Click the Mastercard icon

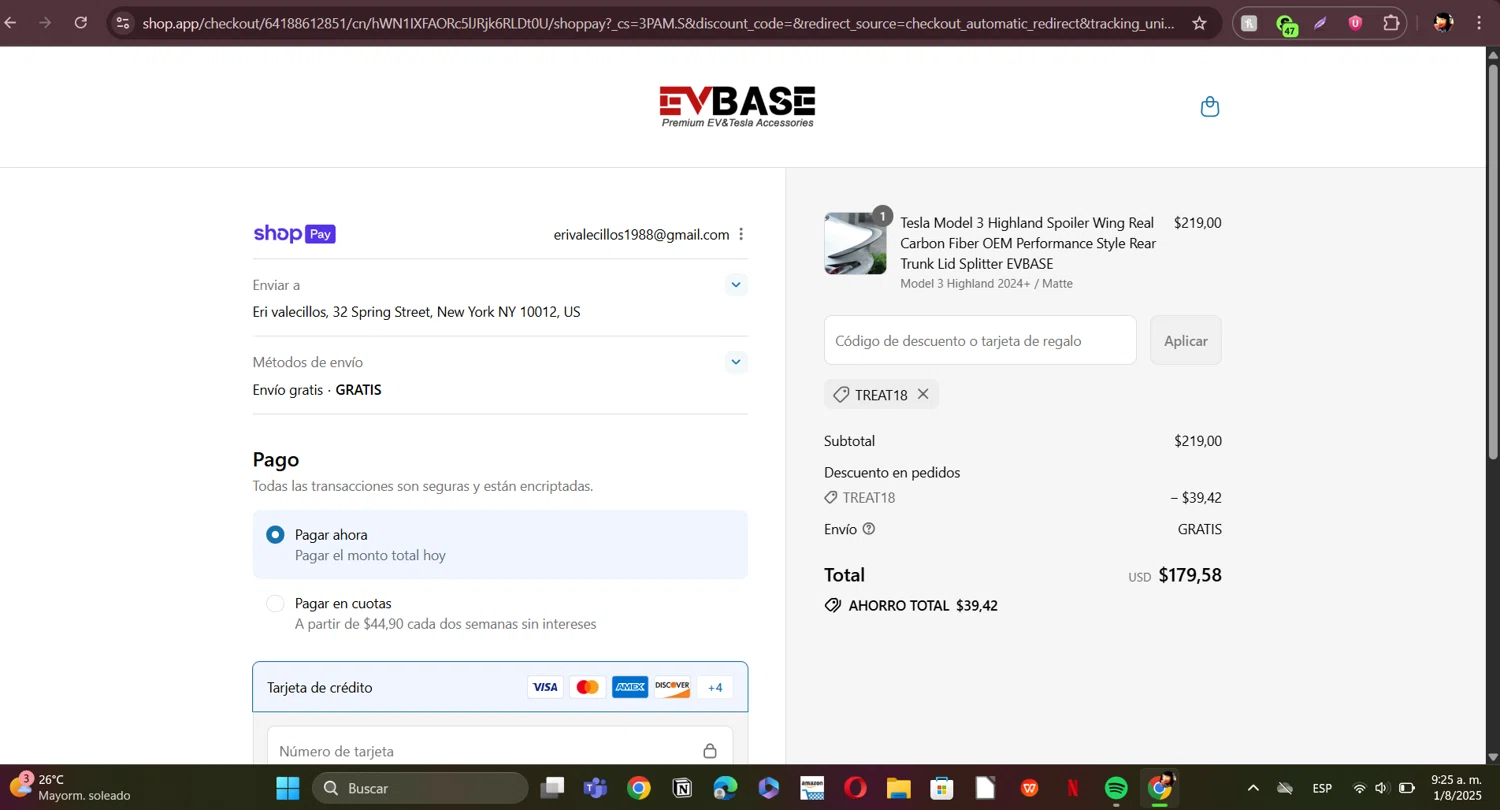point(588,687)
